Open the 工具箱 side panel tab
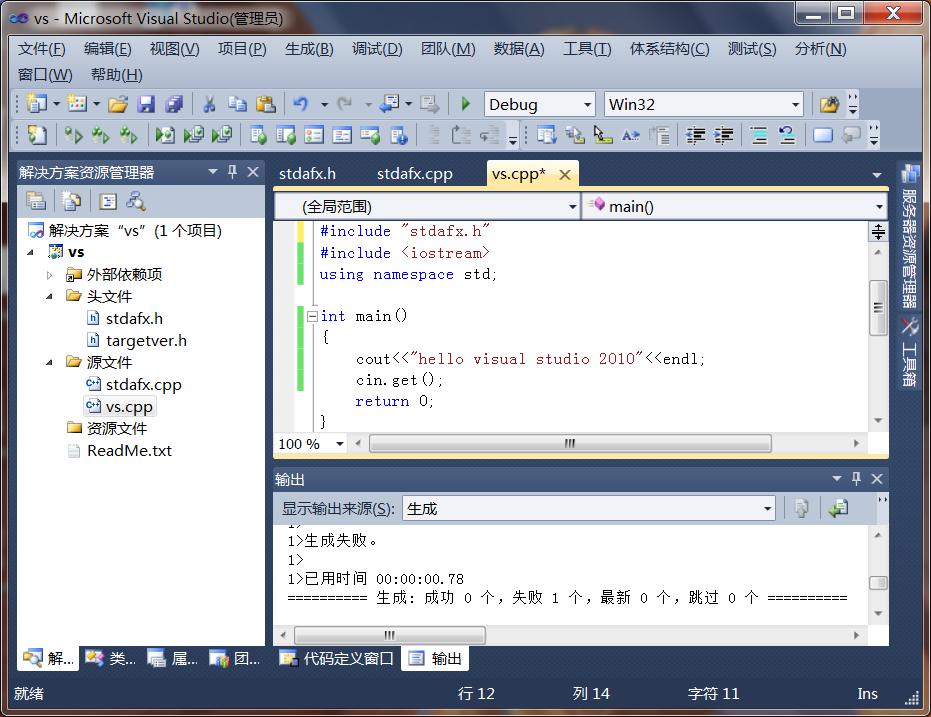Image resolution: width=931 pixels, height=717 pixels. [x=909, y=354]
